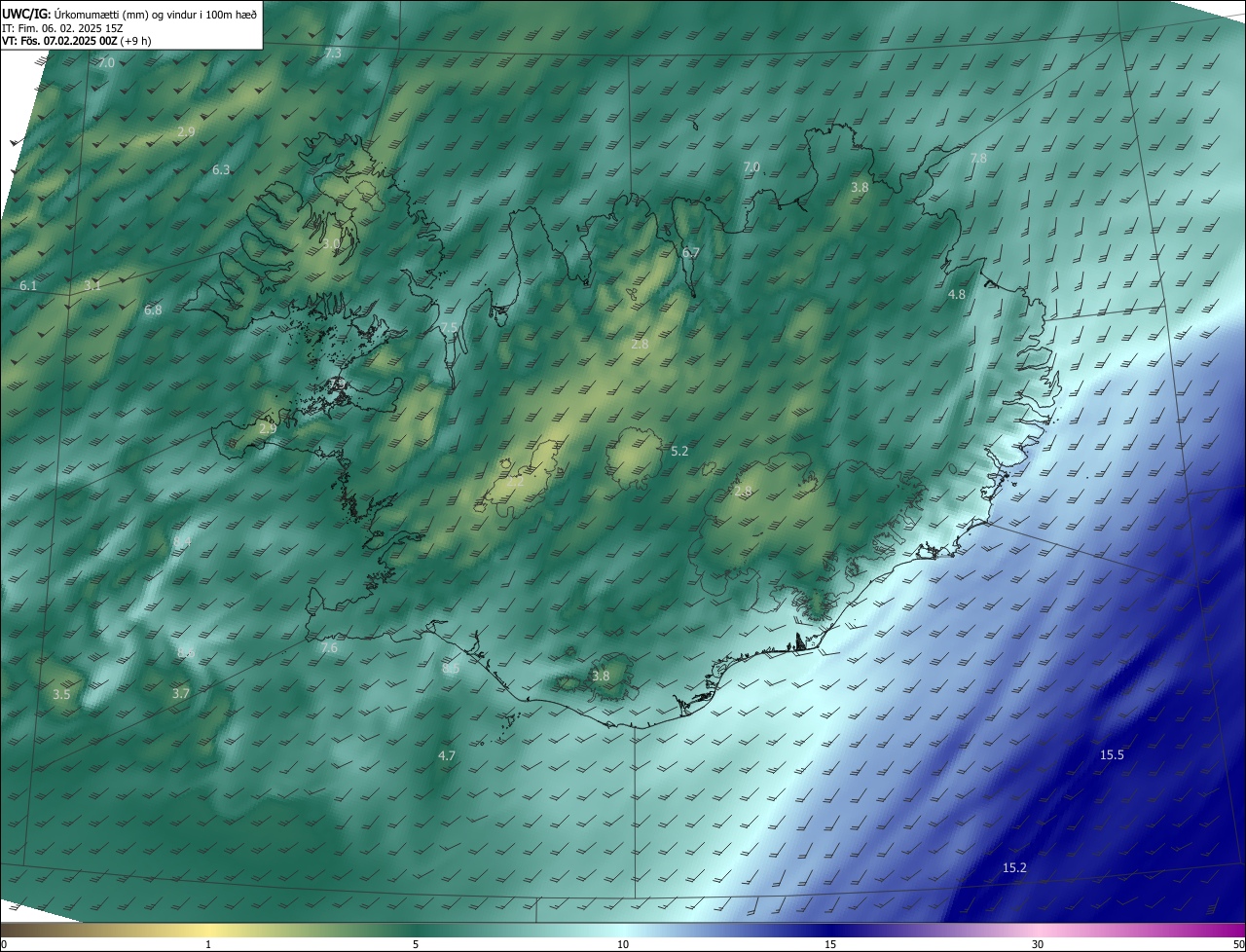Viewport: 1246px width, 952px height.
Task: Click the '50' tick label on the colour scale
Action: 1238,944
